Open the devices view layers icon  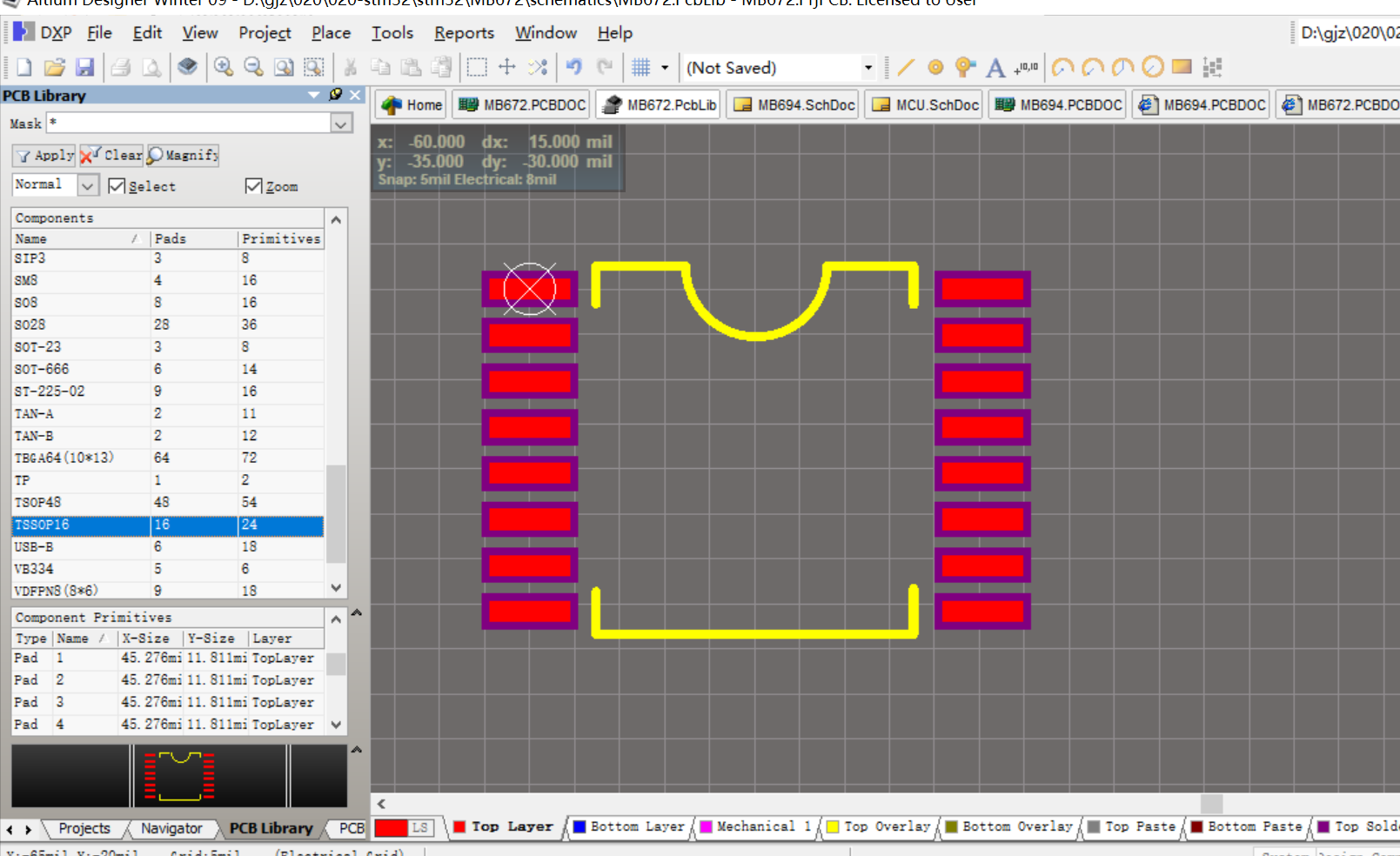pos(187,67)
